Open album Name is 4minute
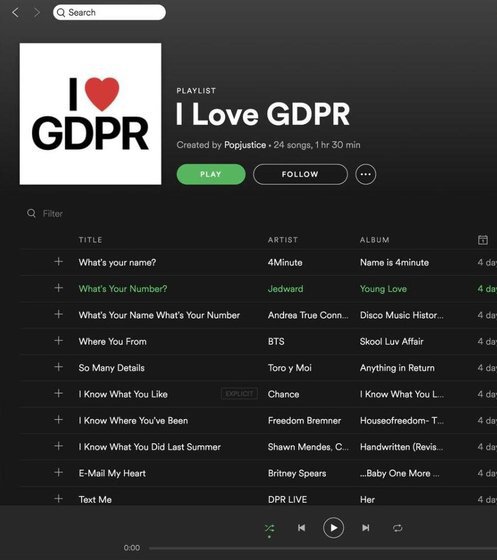This screenshot has height=560, width=497. coord(394,262)
